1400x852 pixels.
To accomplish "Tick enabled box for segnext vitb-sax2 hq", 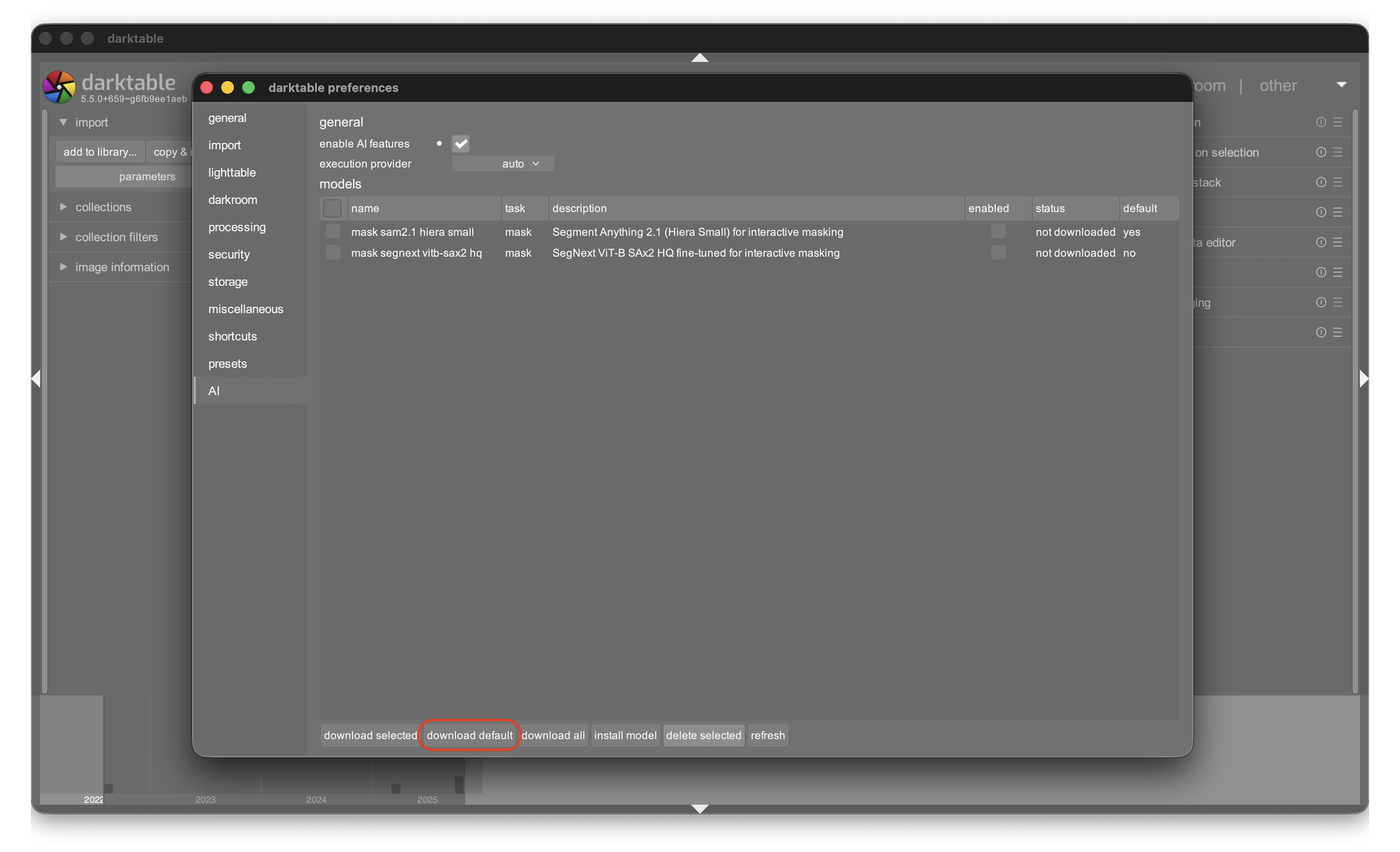I will (998, 253).
